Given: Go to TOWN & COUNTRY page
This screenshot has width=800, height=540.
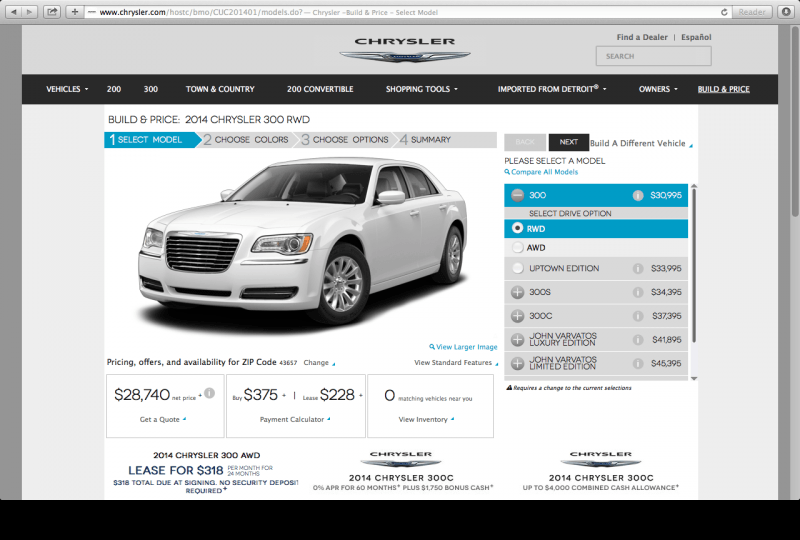Looking at the screenshot, I should coord(220,89).
